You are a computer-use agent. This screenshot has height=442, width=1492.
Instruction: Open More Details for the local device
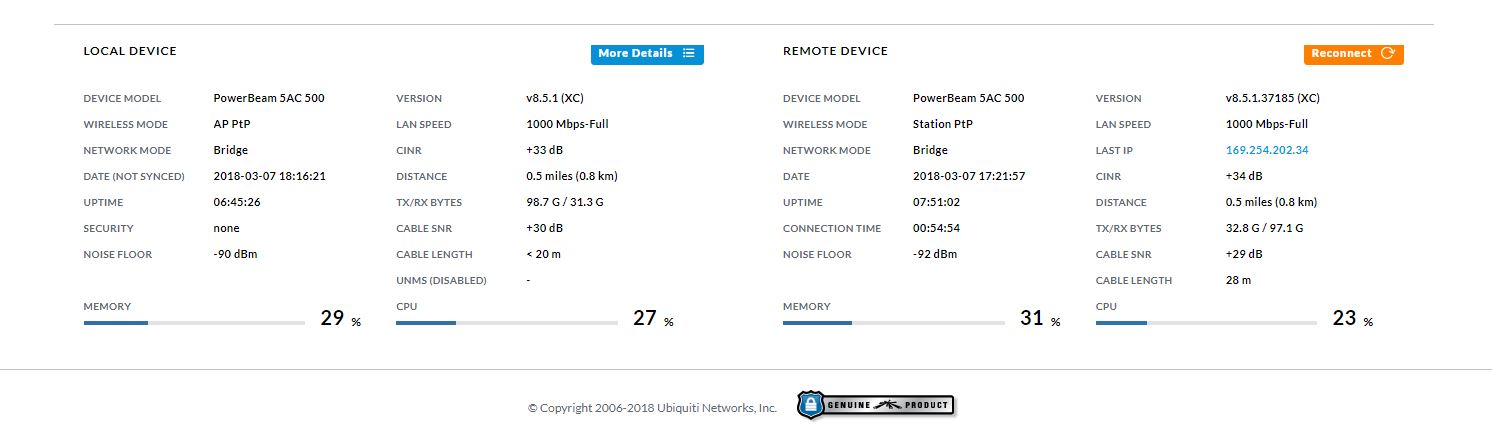[636, 54]
